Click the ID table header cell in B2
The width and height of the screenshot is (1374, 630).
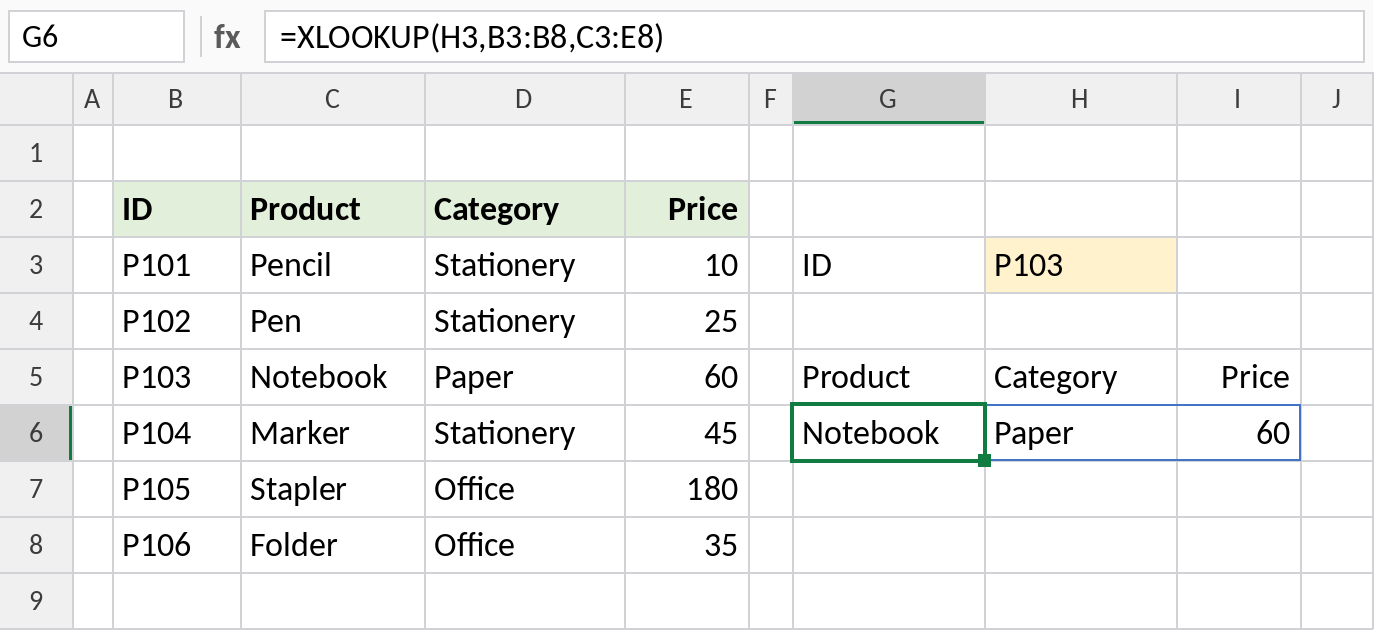click(177, 209)
